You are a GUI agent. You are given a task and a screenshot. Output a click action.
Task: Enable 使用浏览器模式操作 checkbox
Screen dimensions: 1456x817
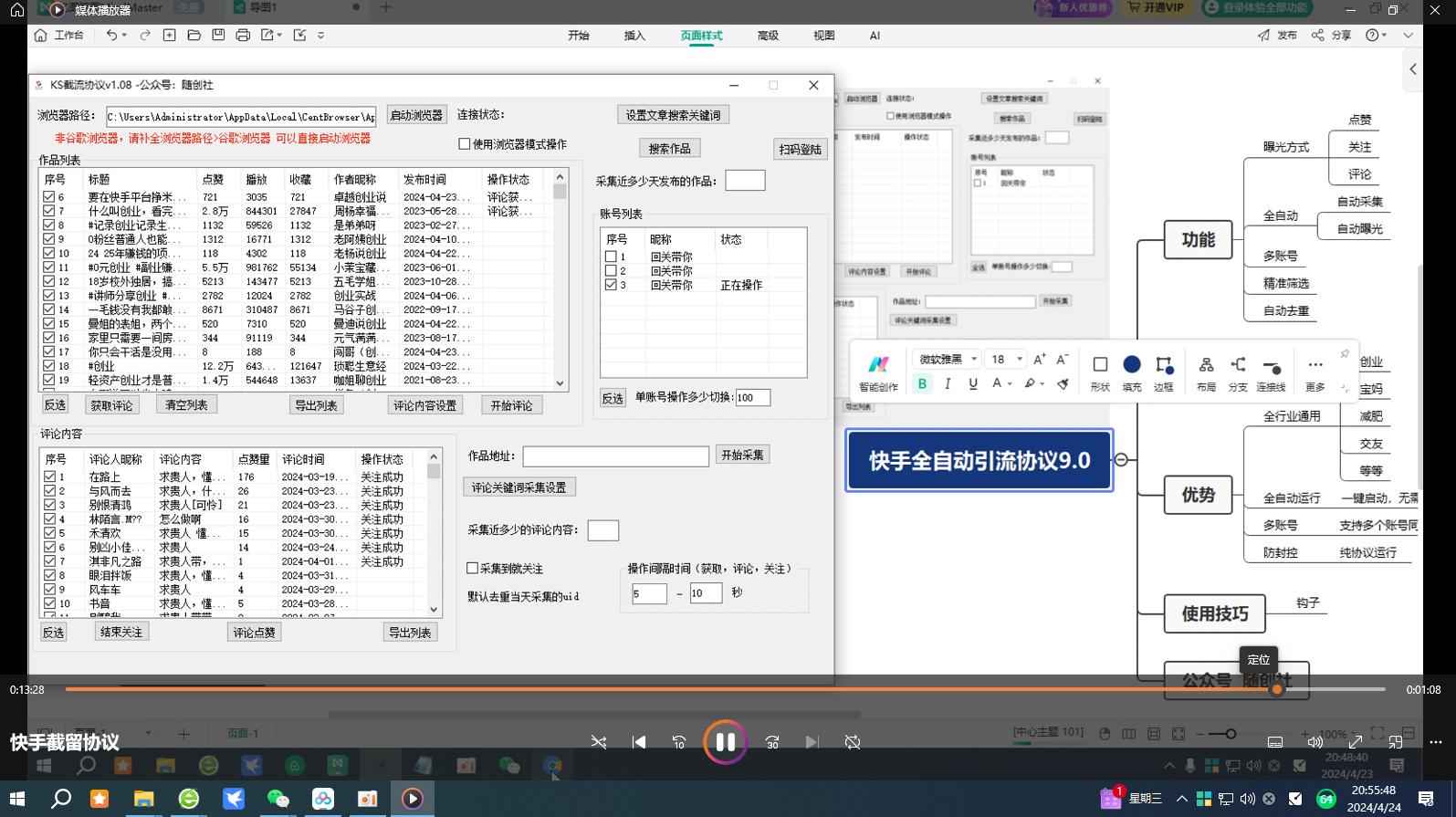click(x=465, y=144)
